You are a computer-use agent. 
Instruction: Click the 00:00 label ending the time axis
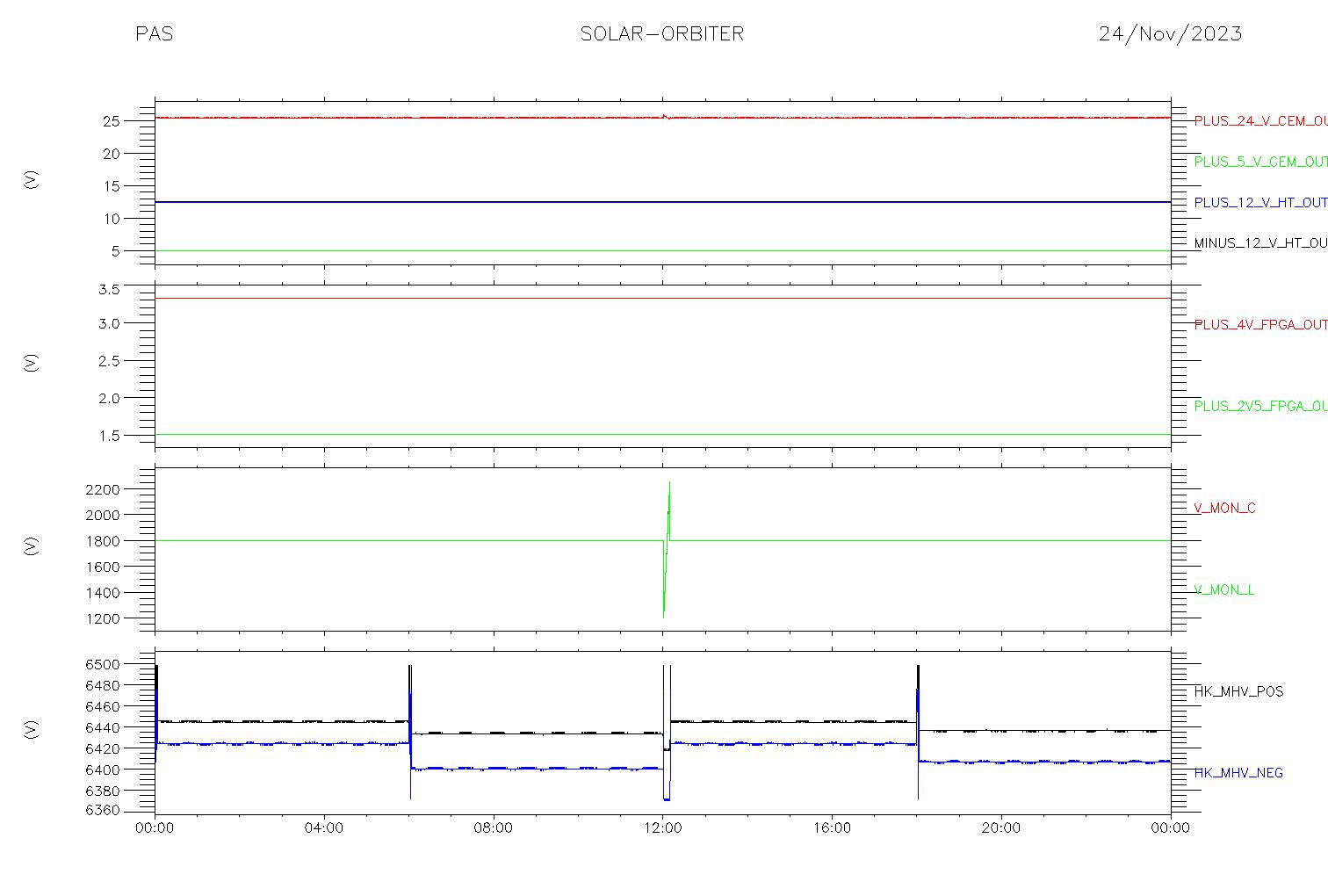tap(1170, 828)
